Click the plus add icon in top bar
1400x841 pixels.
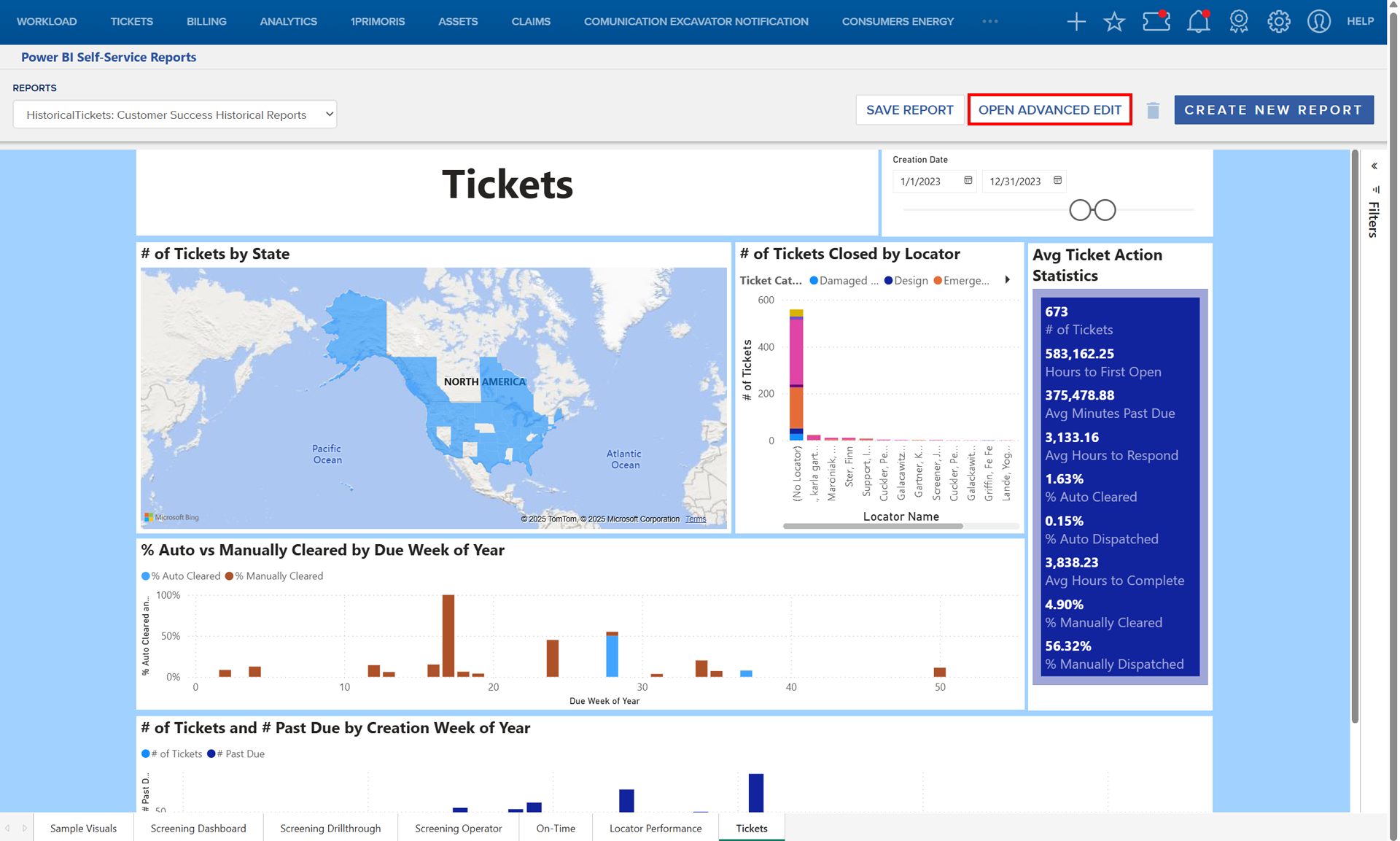coord(1076,22)
